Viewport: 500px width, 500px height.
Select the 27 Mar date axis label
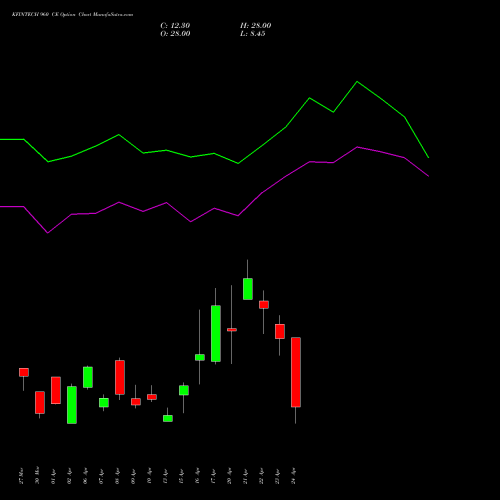tap(21, 476)
